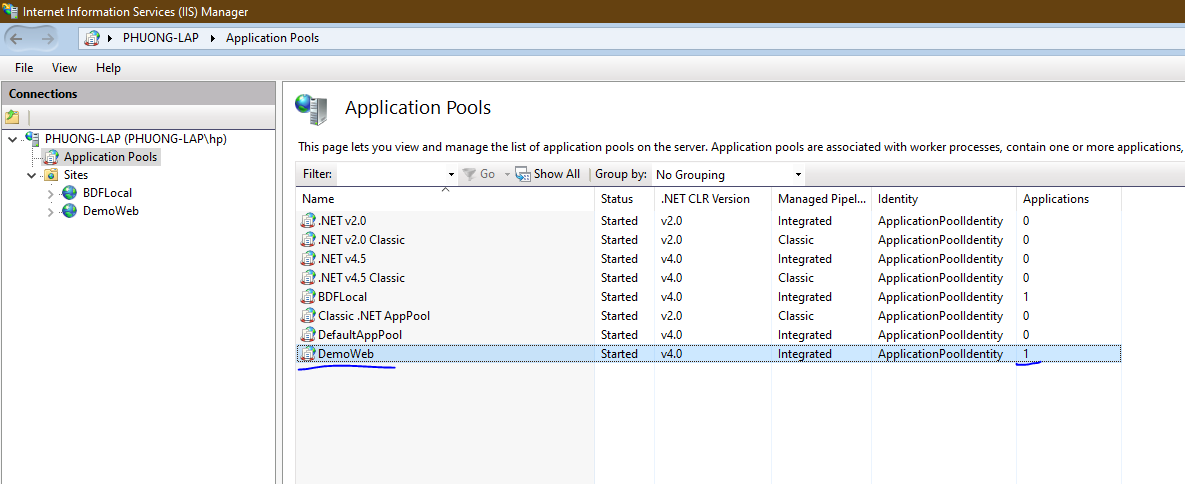Click Started status of DemoWeb pool

pyautogui.click(x=619, y=353)
